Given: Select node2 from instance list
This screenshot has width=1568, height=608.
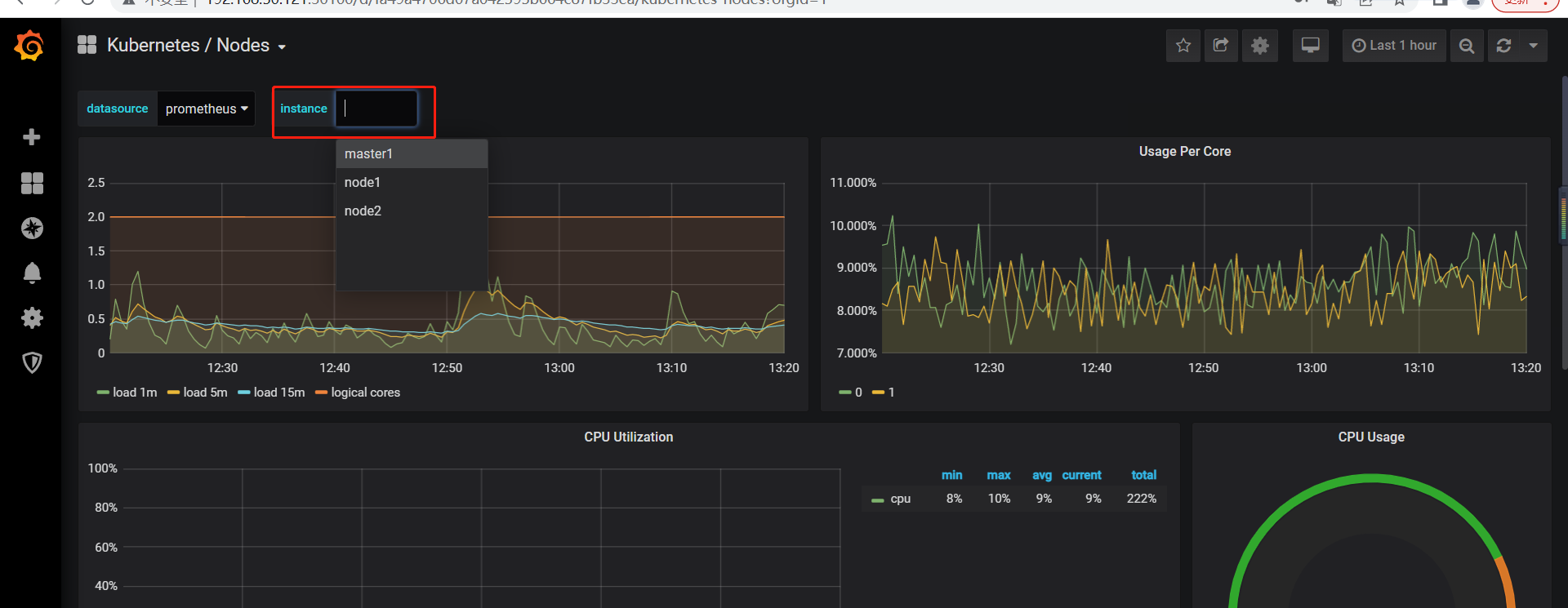Looking at the screenshot, I should [x=412, y=211].
